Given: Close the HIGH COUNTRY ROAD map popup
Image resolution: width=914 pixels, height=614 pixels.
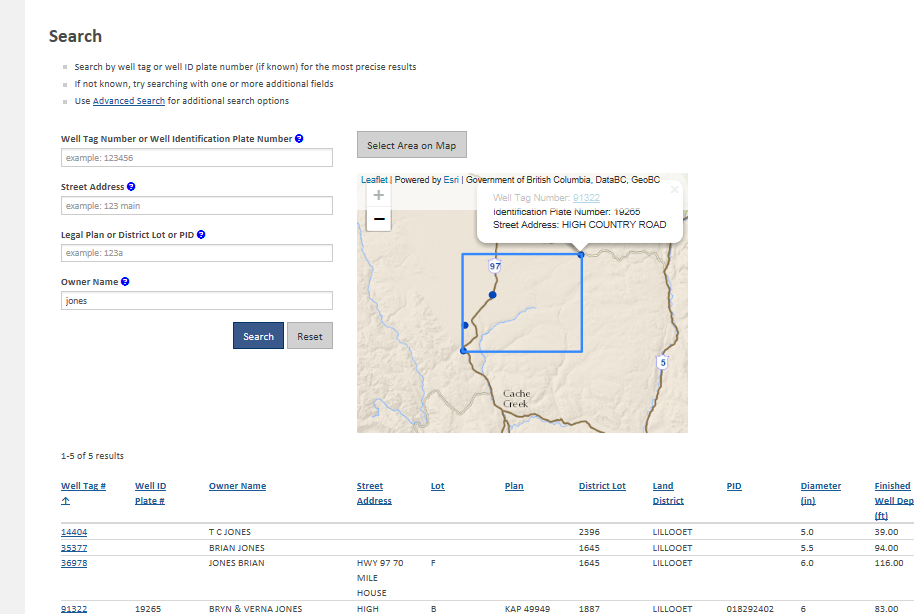Looking at the screenshot, I should tap(674, 189).
